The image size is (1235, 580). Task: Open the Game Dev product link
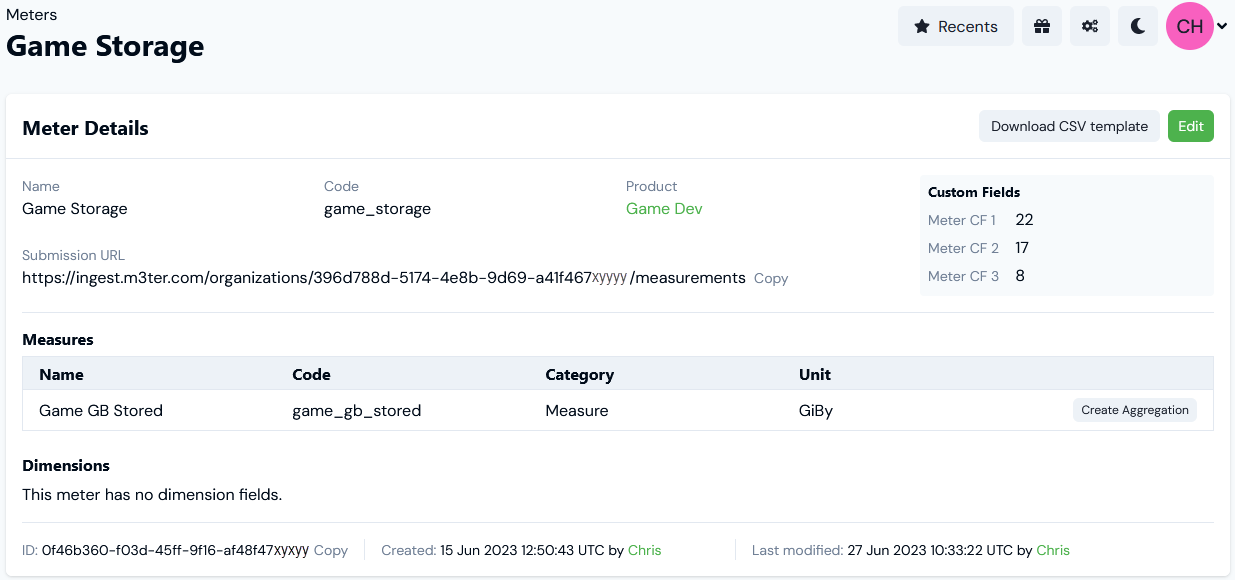663,208
